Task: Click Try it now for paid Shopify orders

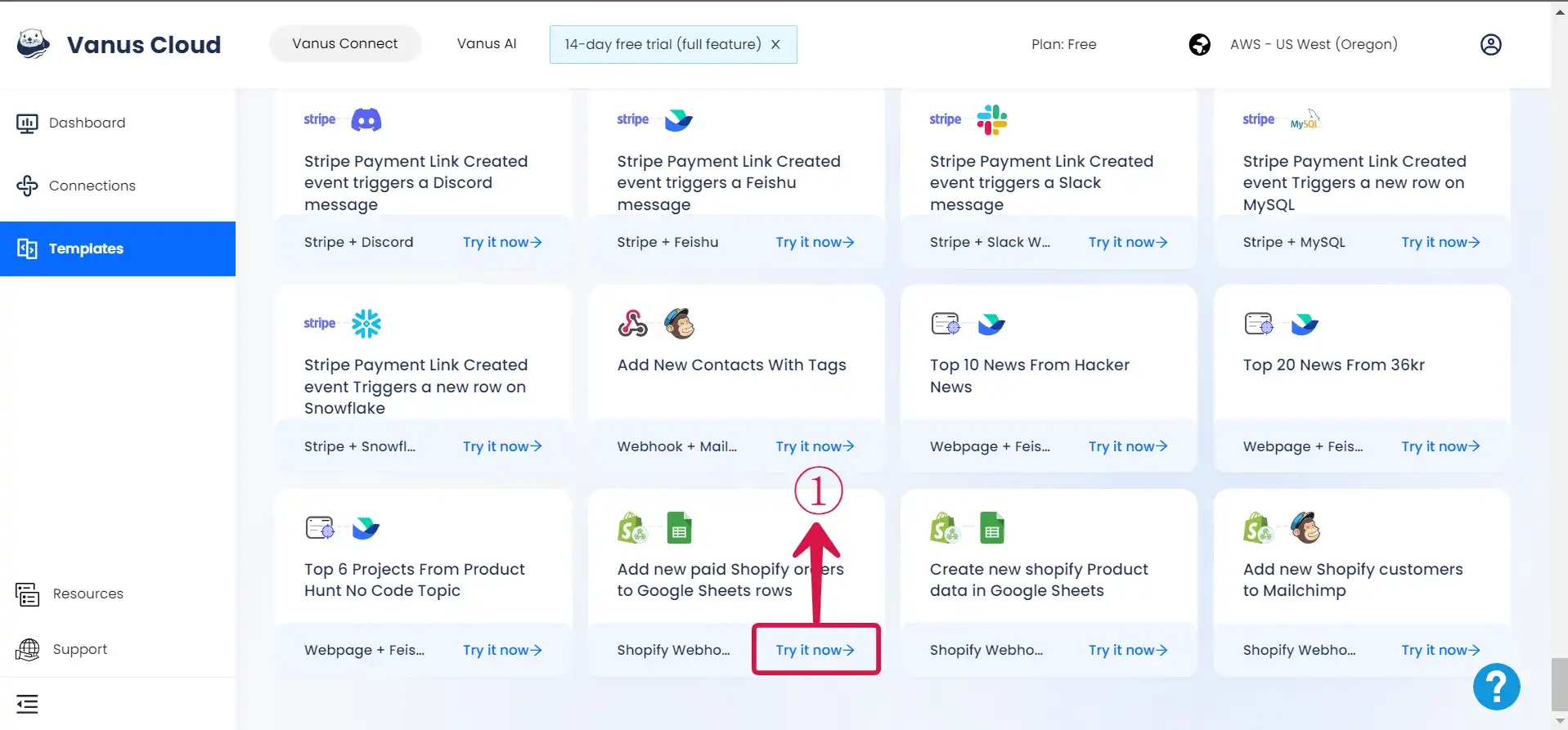Action: [815, 650]
